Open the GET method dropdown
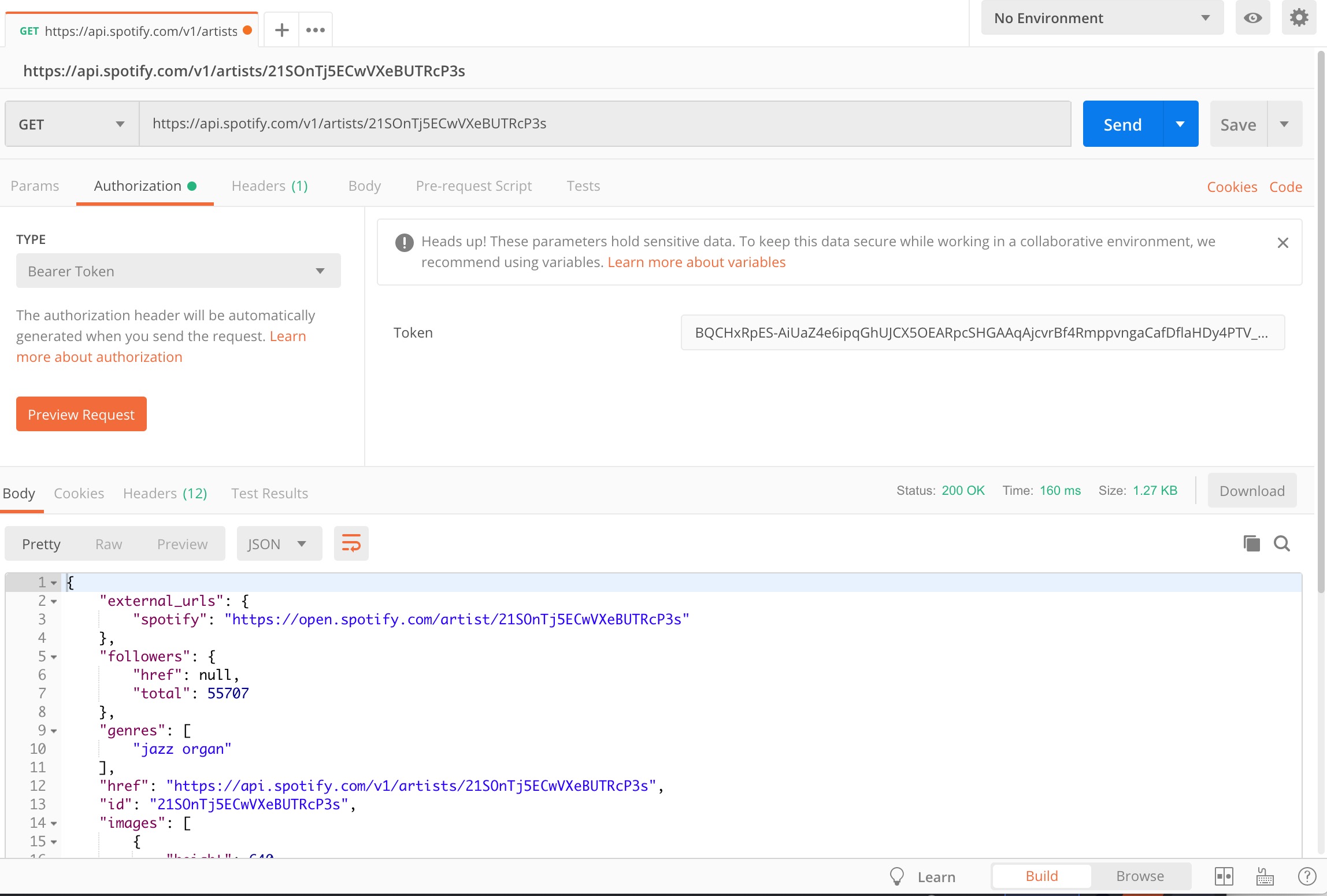Viewport: 1327px width, 896px height. pyautogui.click(x=72, y=124)
